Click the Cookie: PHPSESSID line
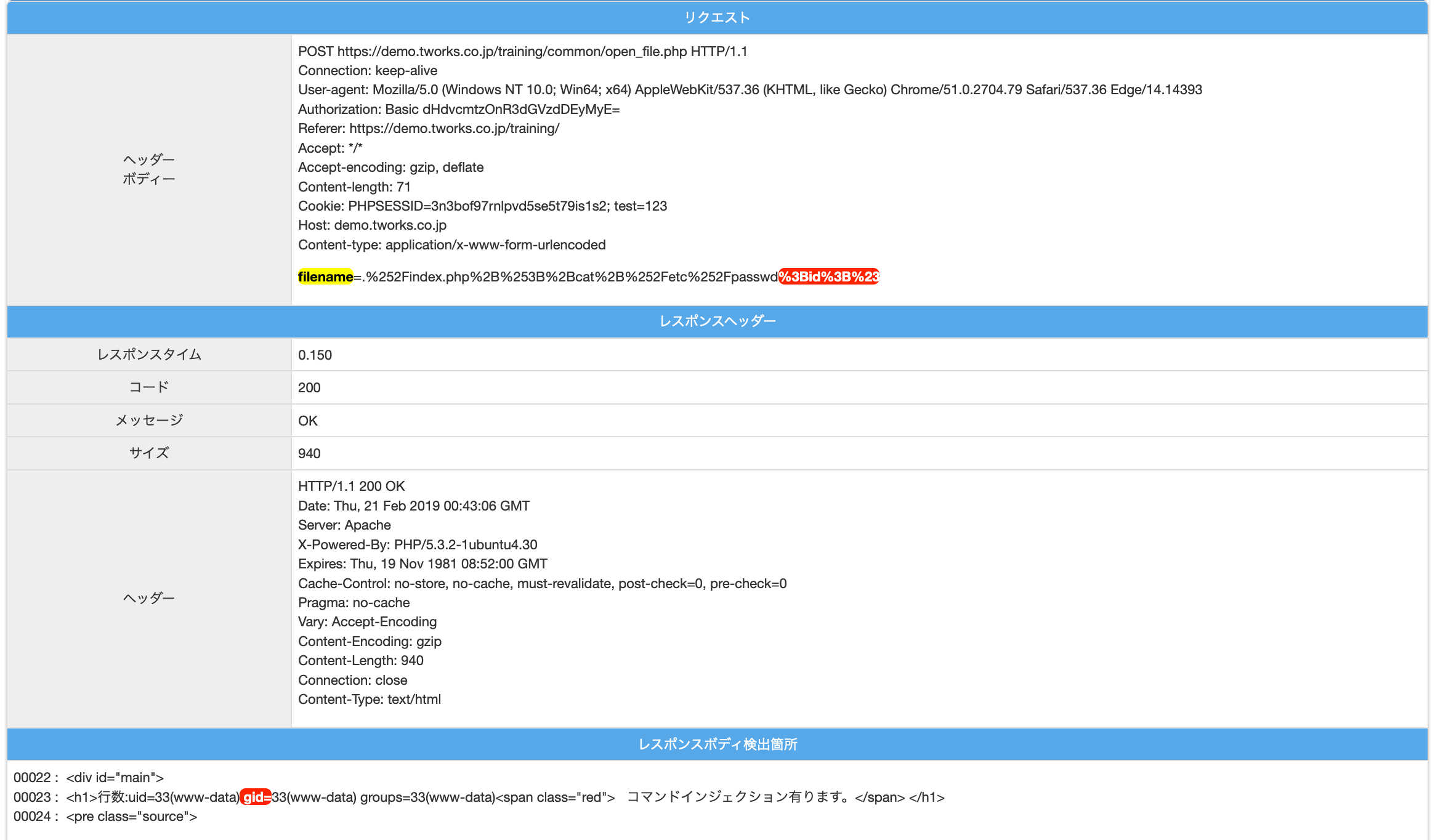The height and width of the screenshot is (840, 1435). 482,206
